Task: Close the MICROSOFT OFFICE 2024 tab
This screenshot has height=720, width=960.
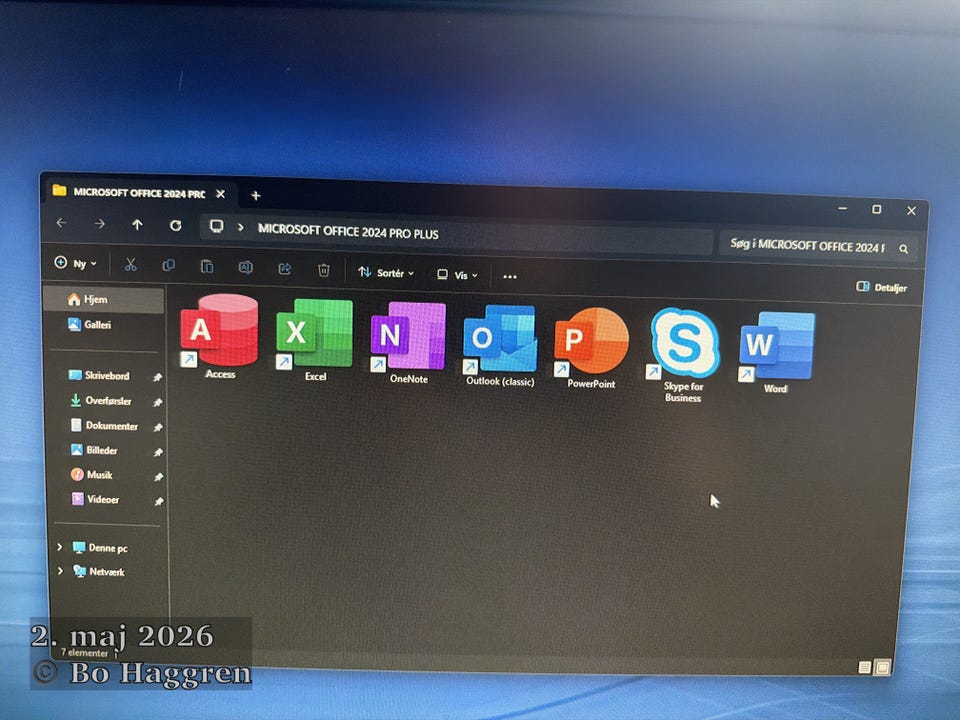Action: tap(220, 194)
